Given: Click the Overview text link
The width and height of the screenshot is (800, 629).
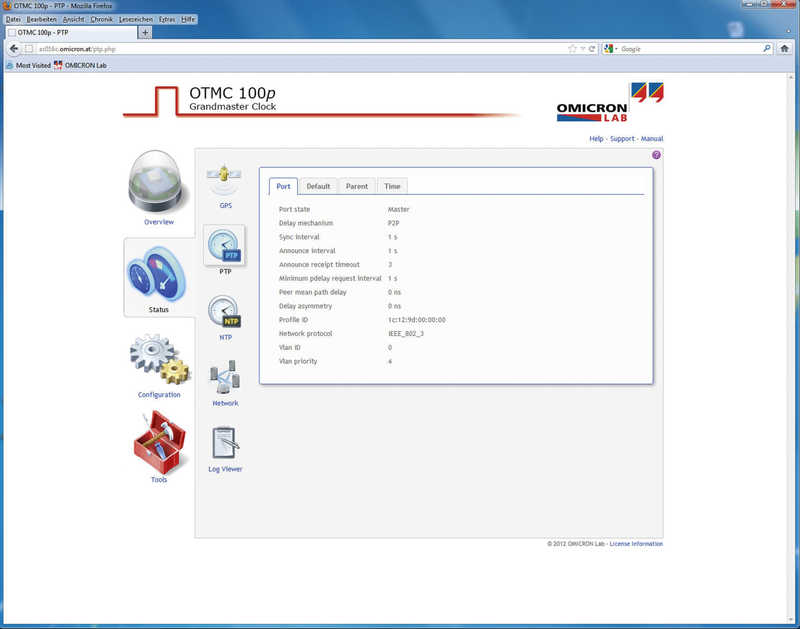Looking at the screenshot, I should 159,222.
